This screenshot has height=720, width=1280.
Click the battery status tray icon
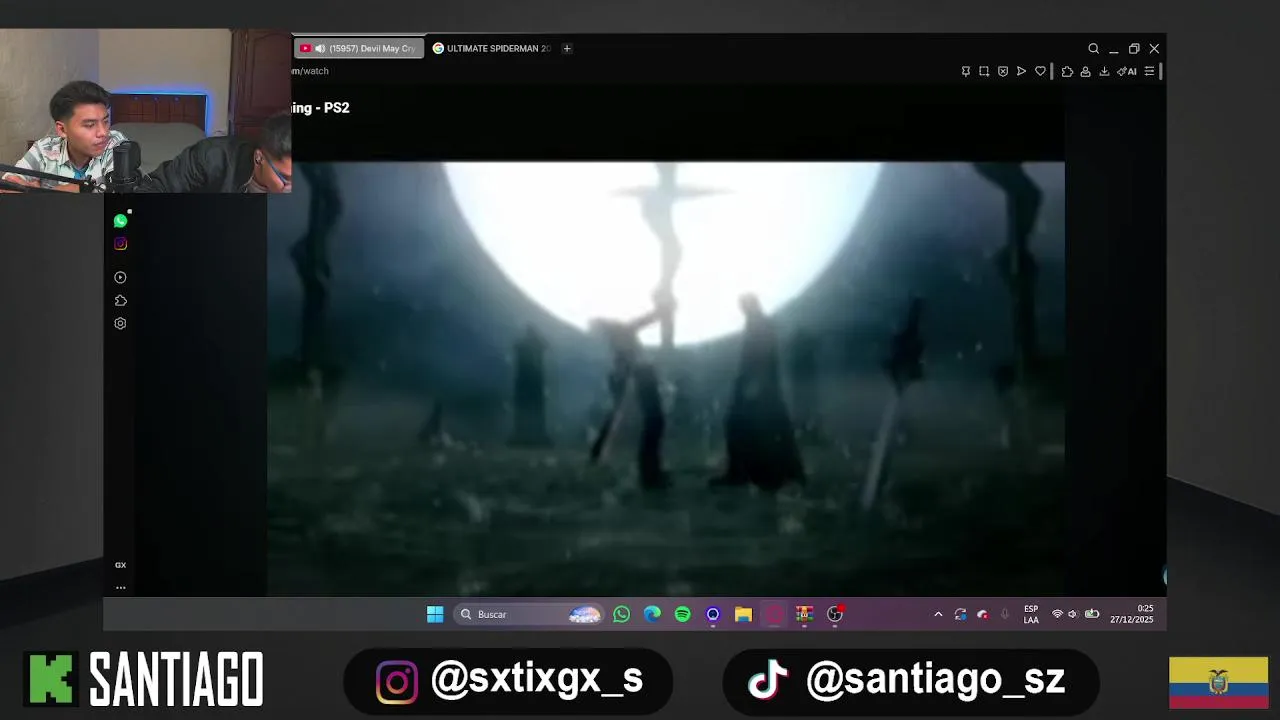tap(1092, 614)
